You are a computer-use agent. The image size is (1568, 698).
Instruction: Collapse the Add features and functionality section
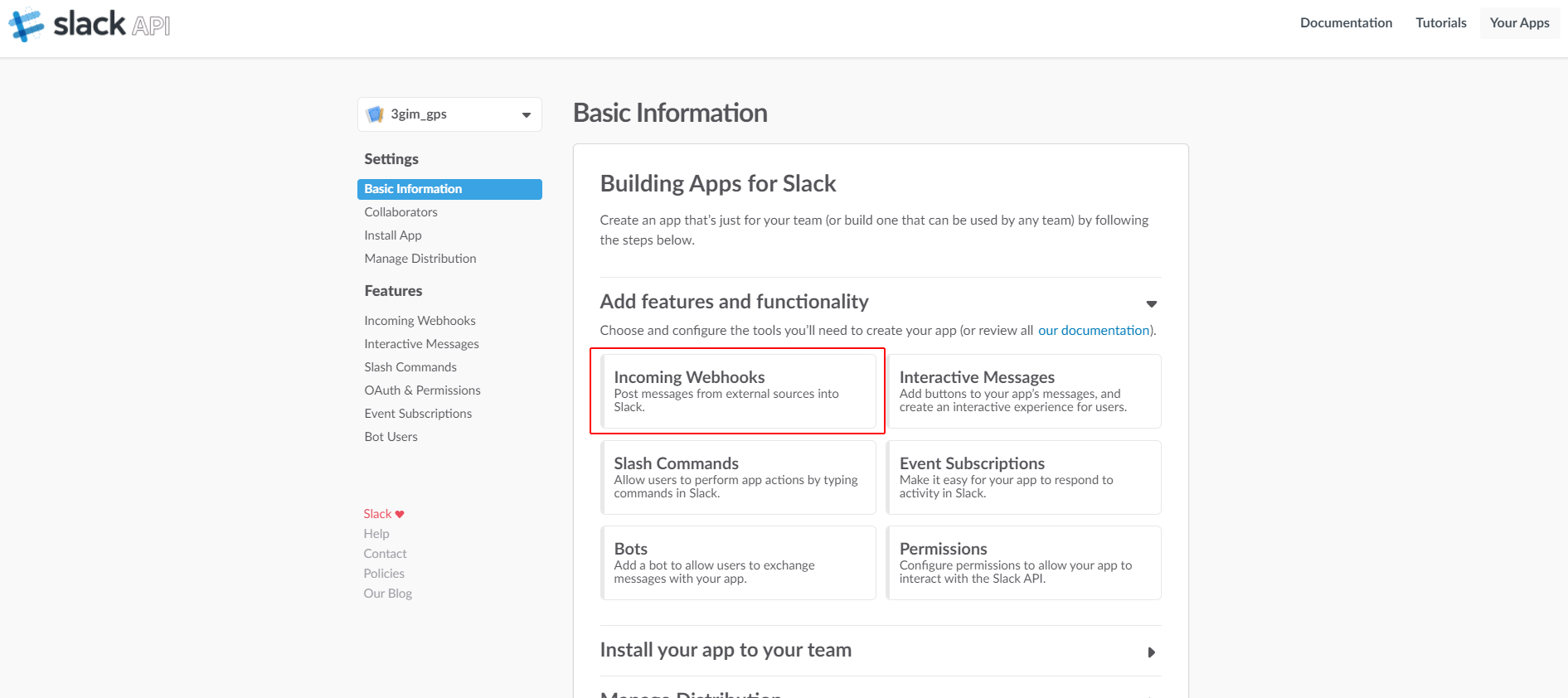(x=1151, y=303)
